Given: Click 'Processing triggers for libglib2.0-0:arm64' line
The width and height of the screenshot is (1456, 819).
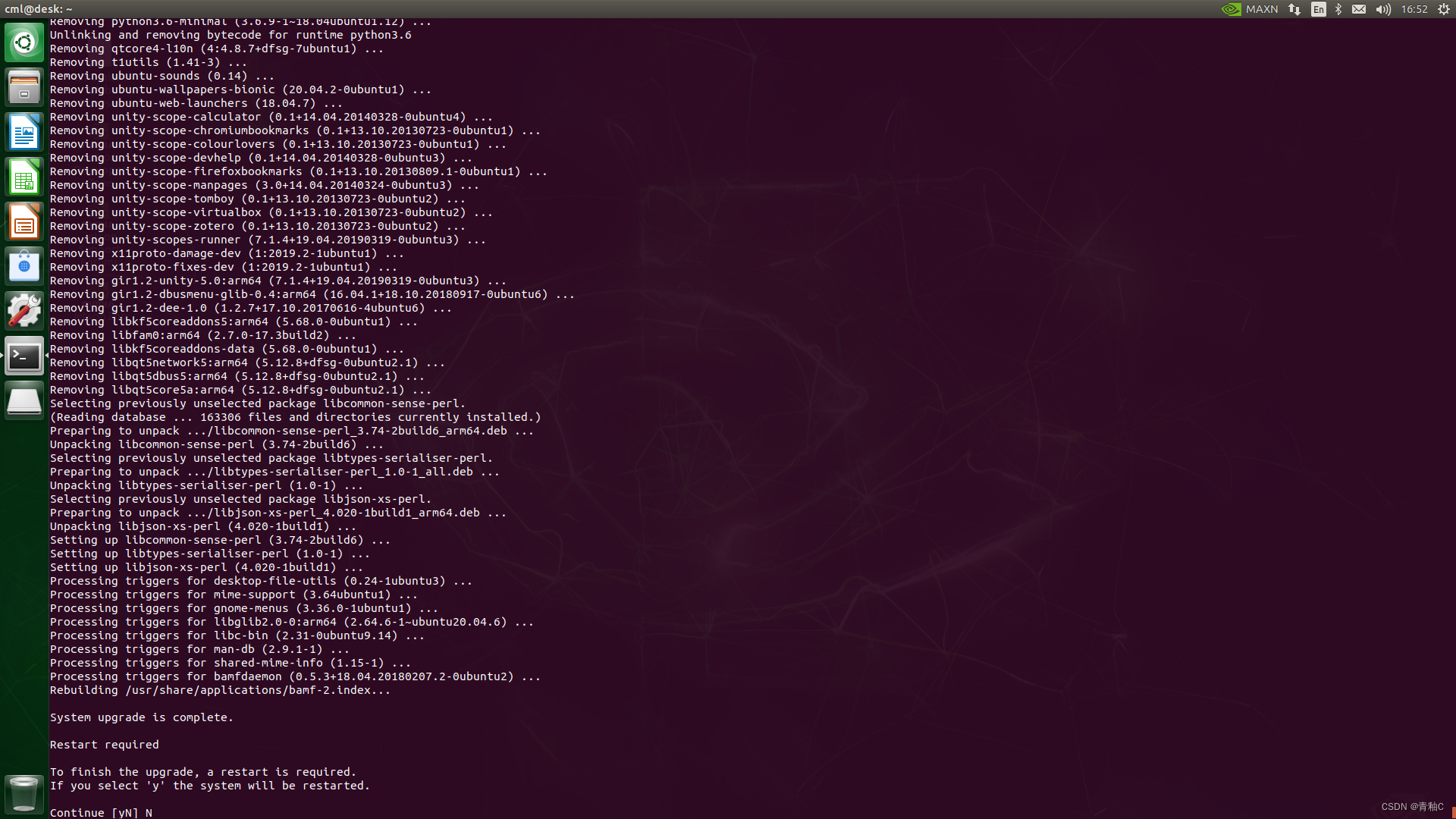Looking at the screenshot, I should [x=292, y=622].
